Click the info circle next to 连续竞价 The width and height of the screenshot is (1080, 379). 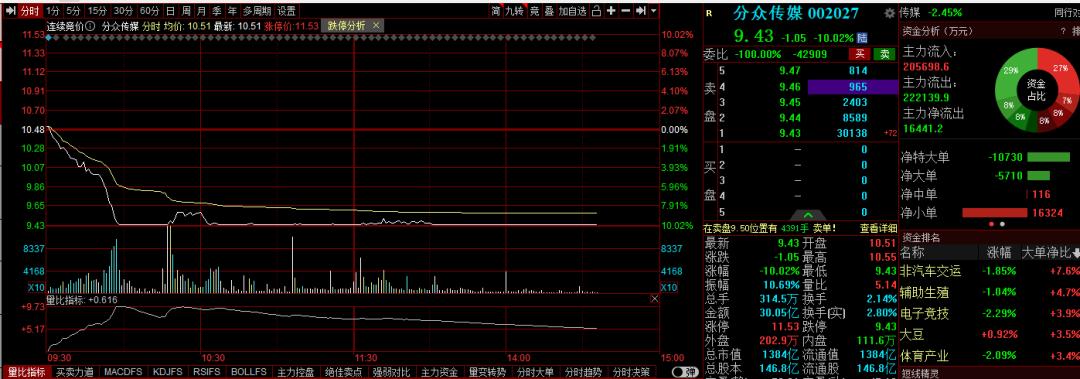[90, 25]
